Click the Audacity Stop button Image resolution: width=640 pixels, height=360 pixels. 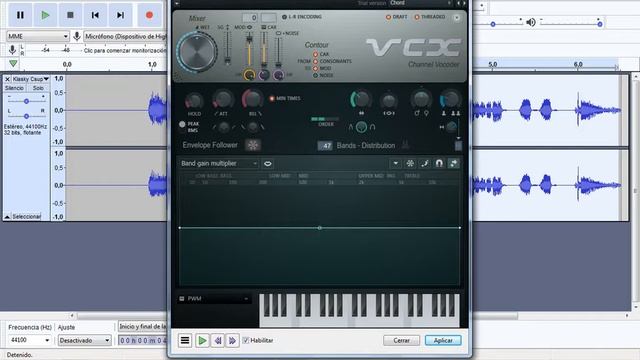70,15
